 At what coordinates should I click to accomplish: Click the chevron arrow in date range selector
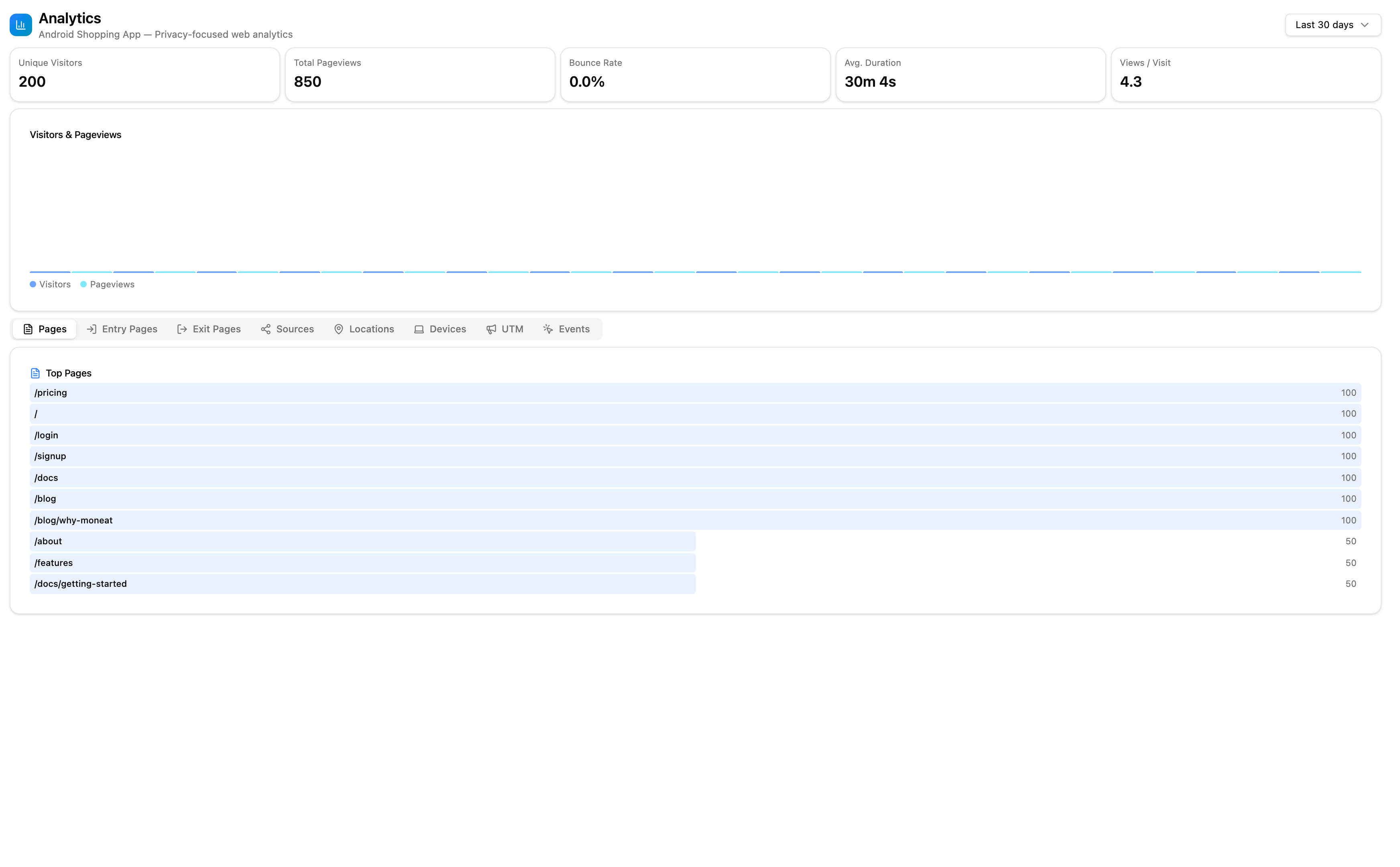[1364, 25]
